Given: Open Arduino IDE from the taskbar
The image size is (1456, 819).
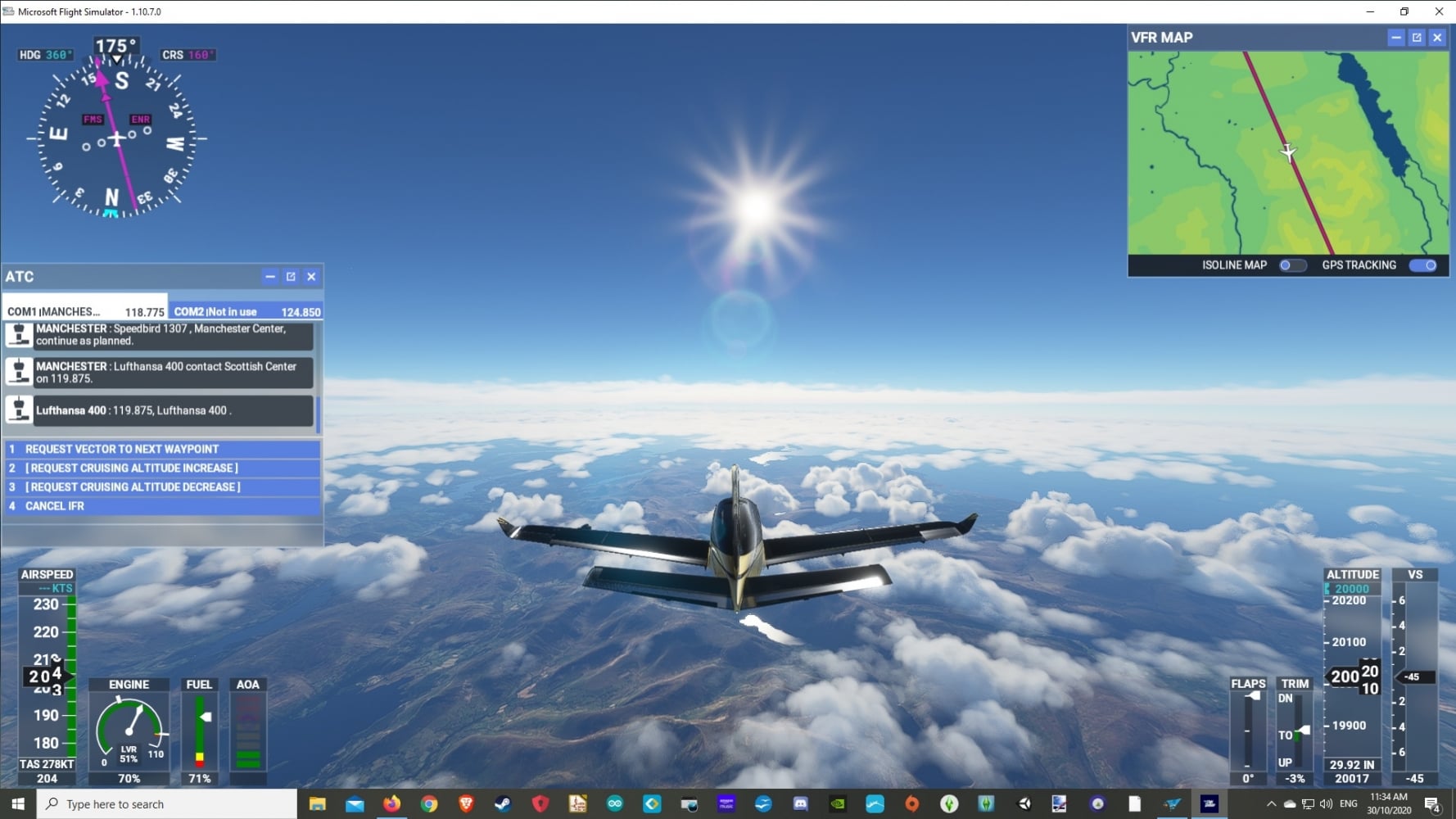Looking at the screenshot, I should click(x=614, y=804).
